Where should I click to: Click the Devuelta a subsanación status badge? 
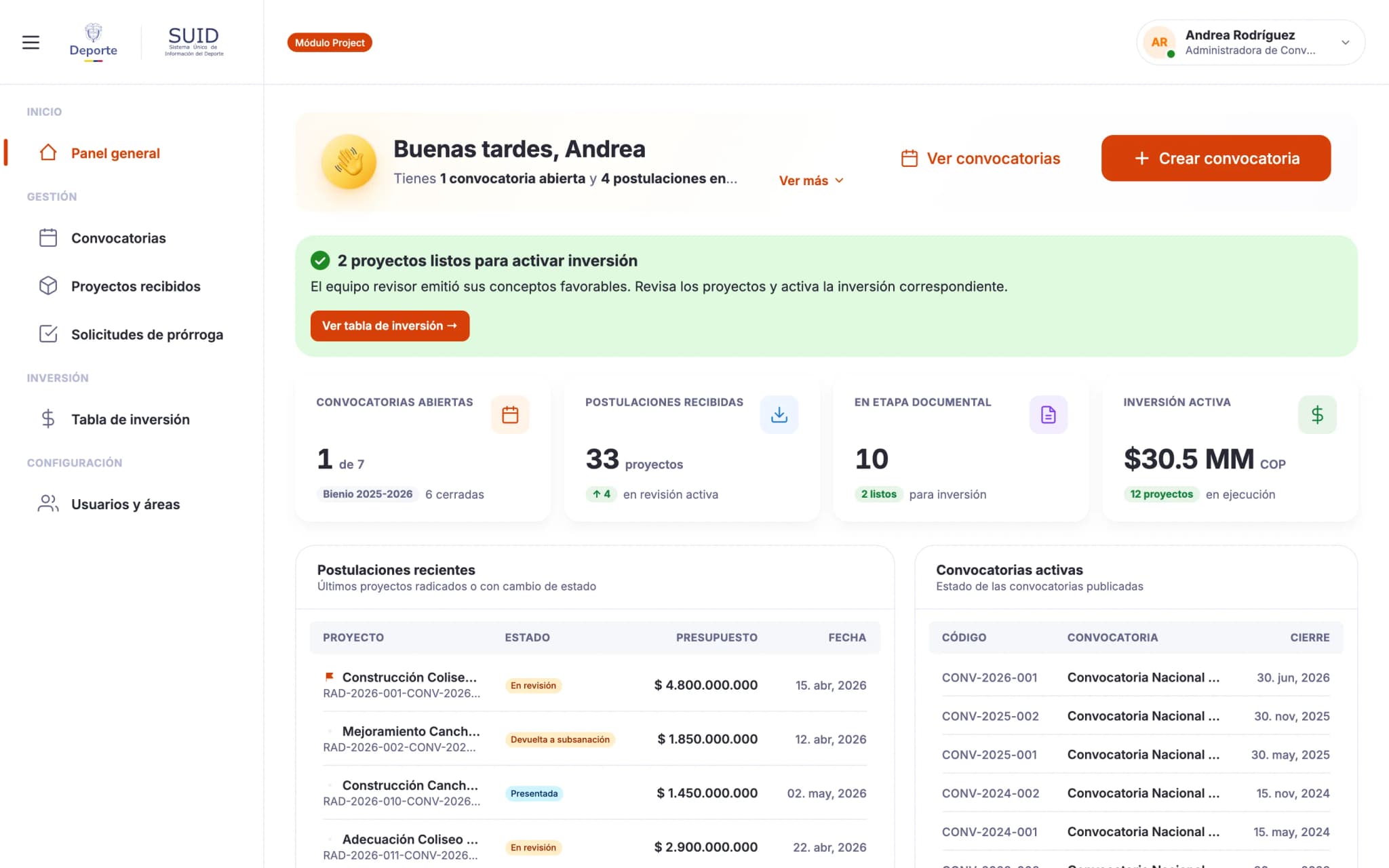click(x=560, y=739)
